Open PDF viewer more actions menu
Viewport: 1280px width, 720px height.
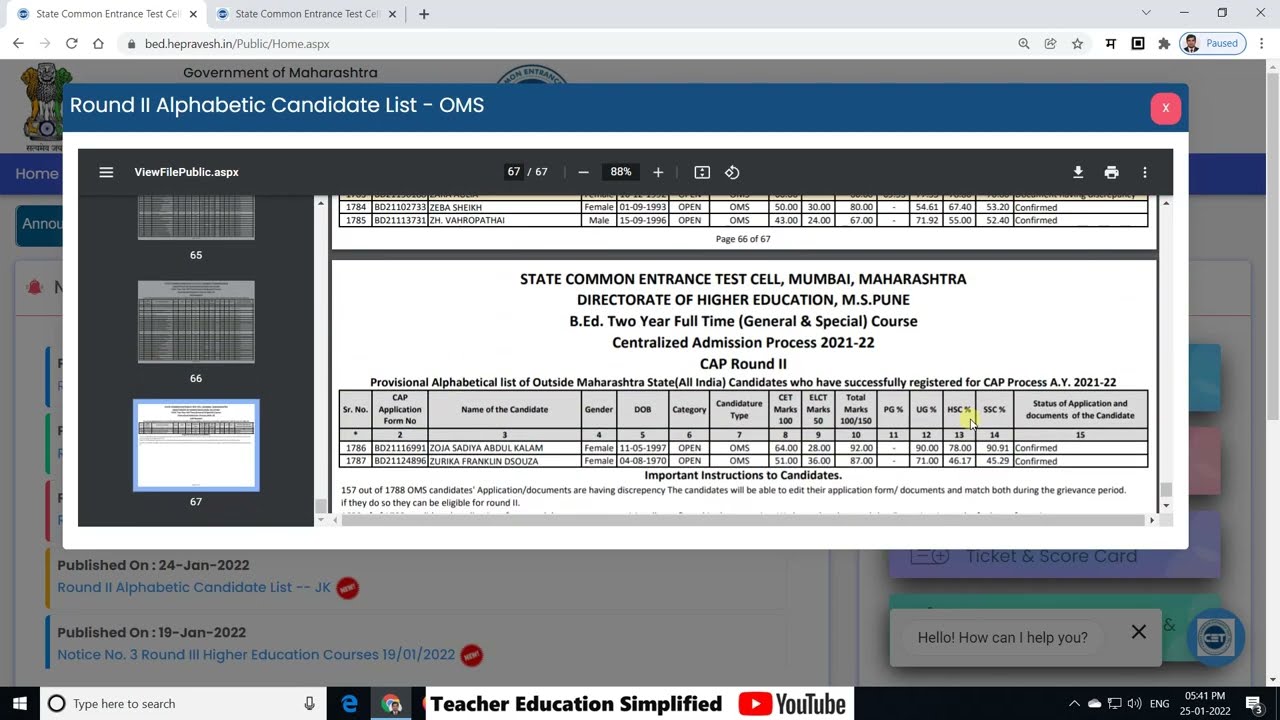(x=1145, y=172)
